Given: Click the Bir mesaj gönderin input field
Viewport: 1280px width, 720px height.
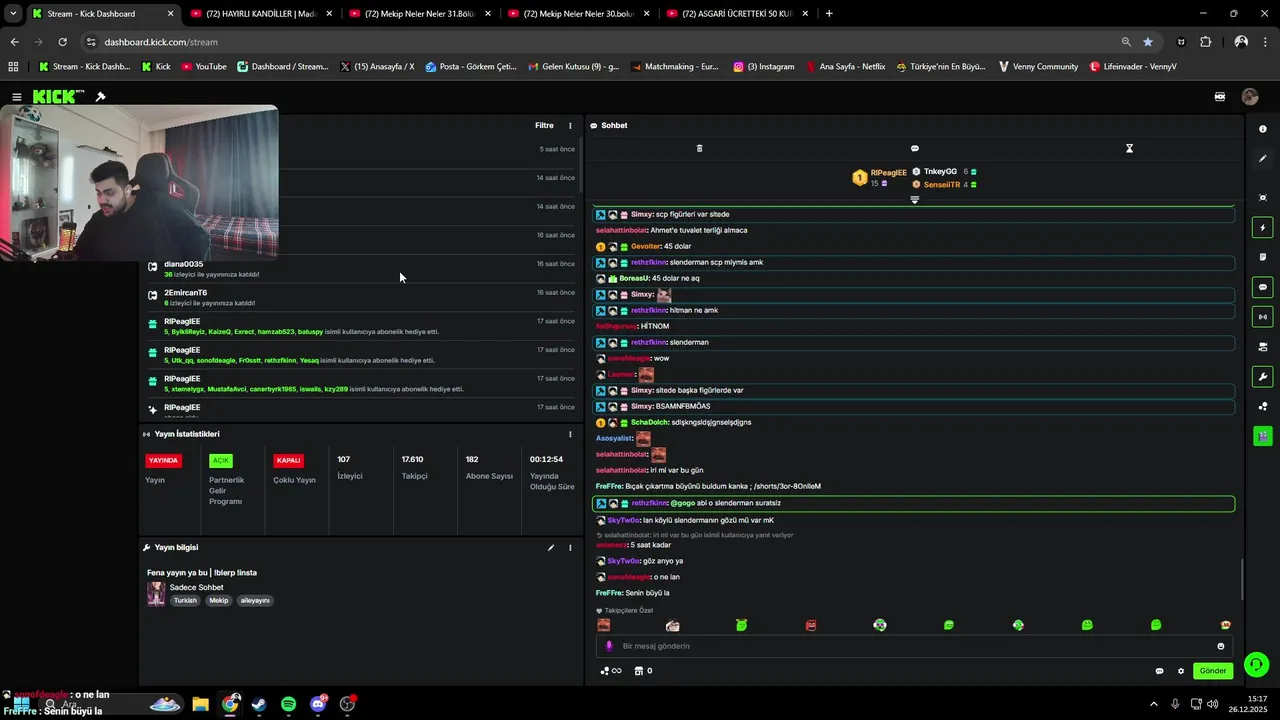Looking at the screenshot, I should (x=915, y=646).
